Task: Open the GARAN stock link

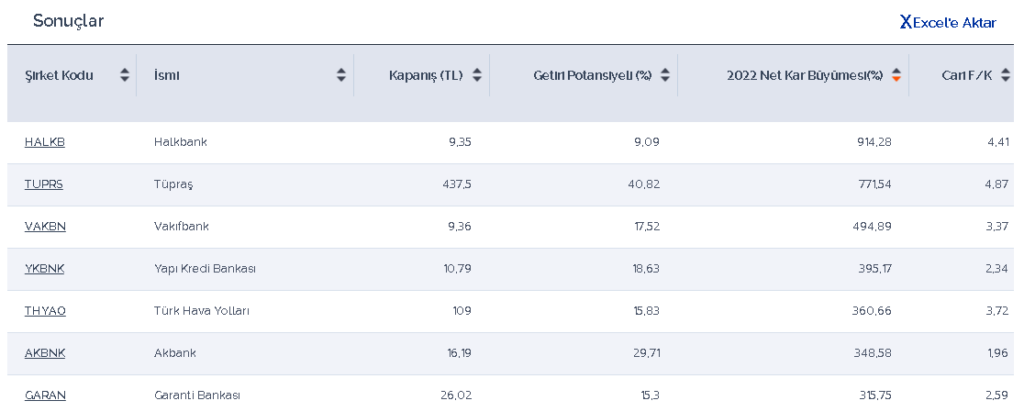Action: click(x=45, y=395)
